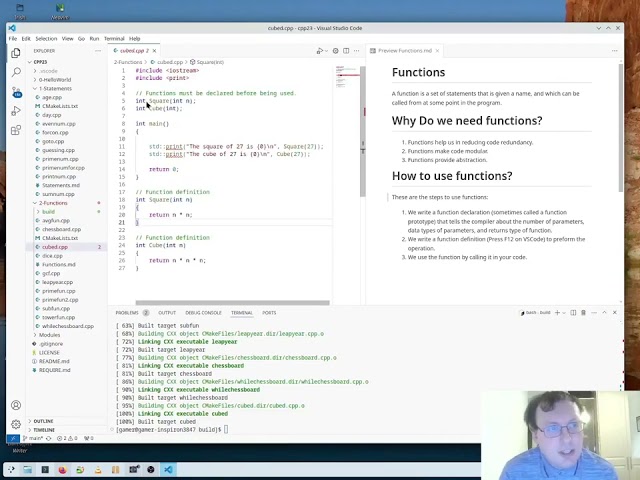Open the new terminal launch profile dropdown
Screen dimensions: 640x480
(x=564, y=313)
